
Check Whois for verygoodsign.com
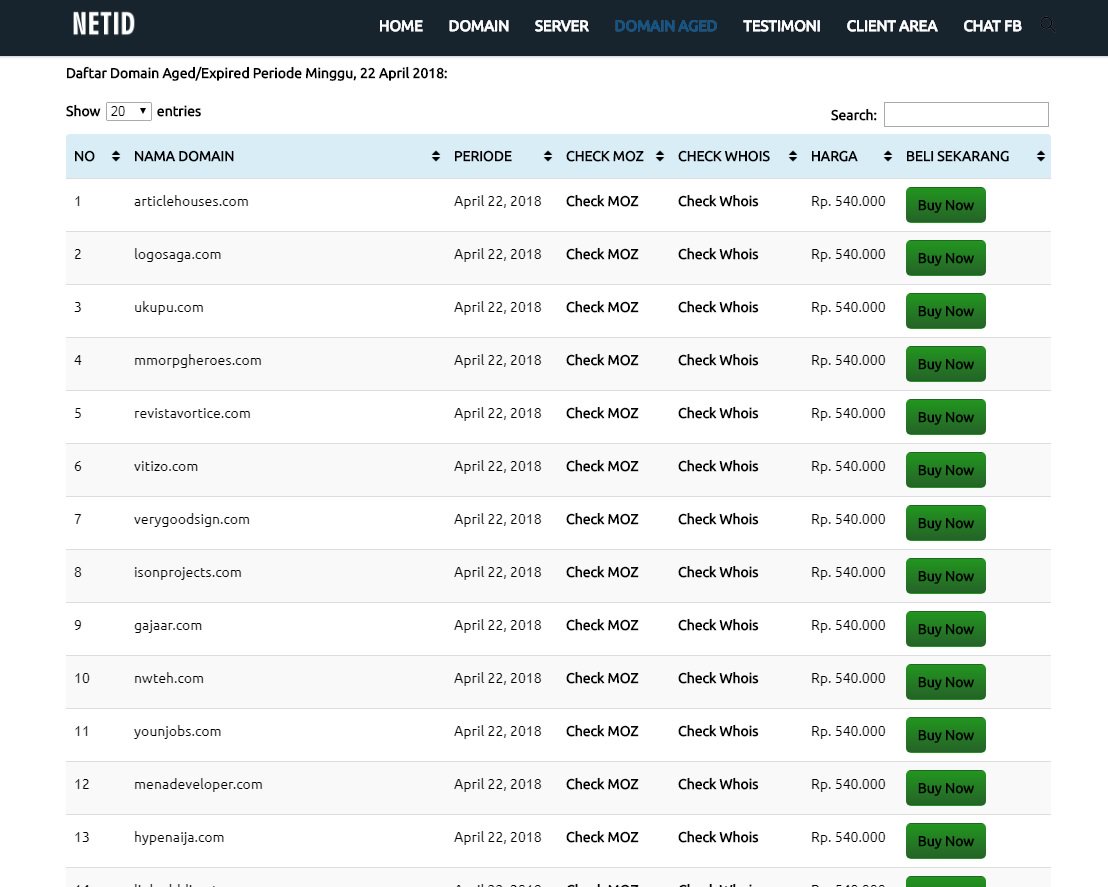pos(718,519)
